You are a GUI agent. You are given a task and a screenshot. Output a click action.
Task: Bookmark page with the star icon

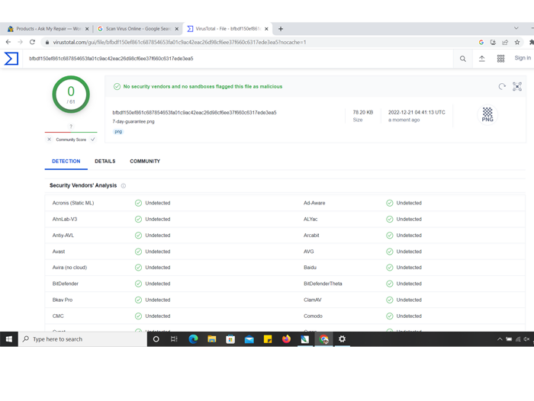click(x=517, y=42)
